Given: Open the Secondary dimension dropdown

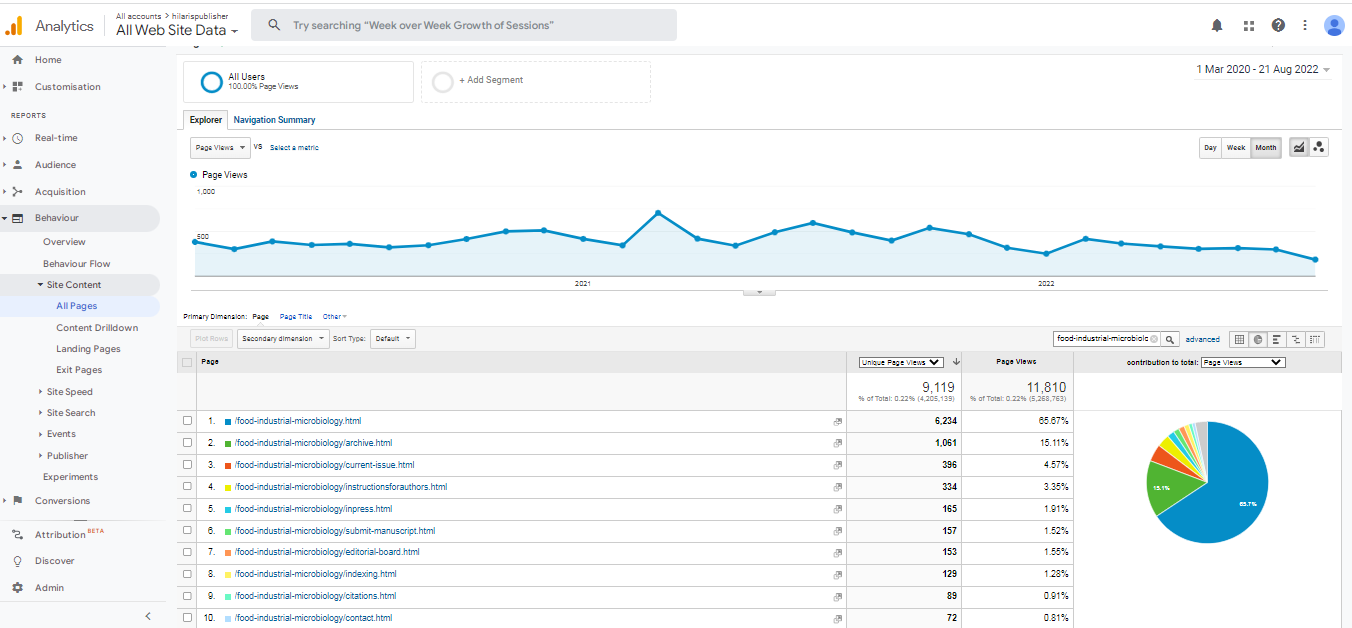Looking at the screenshot, I should (282, 339).
